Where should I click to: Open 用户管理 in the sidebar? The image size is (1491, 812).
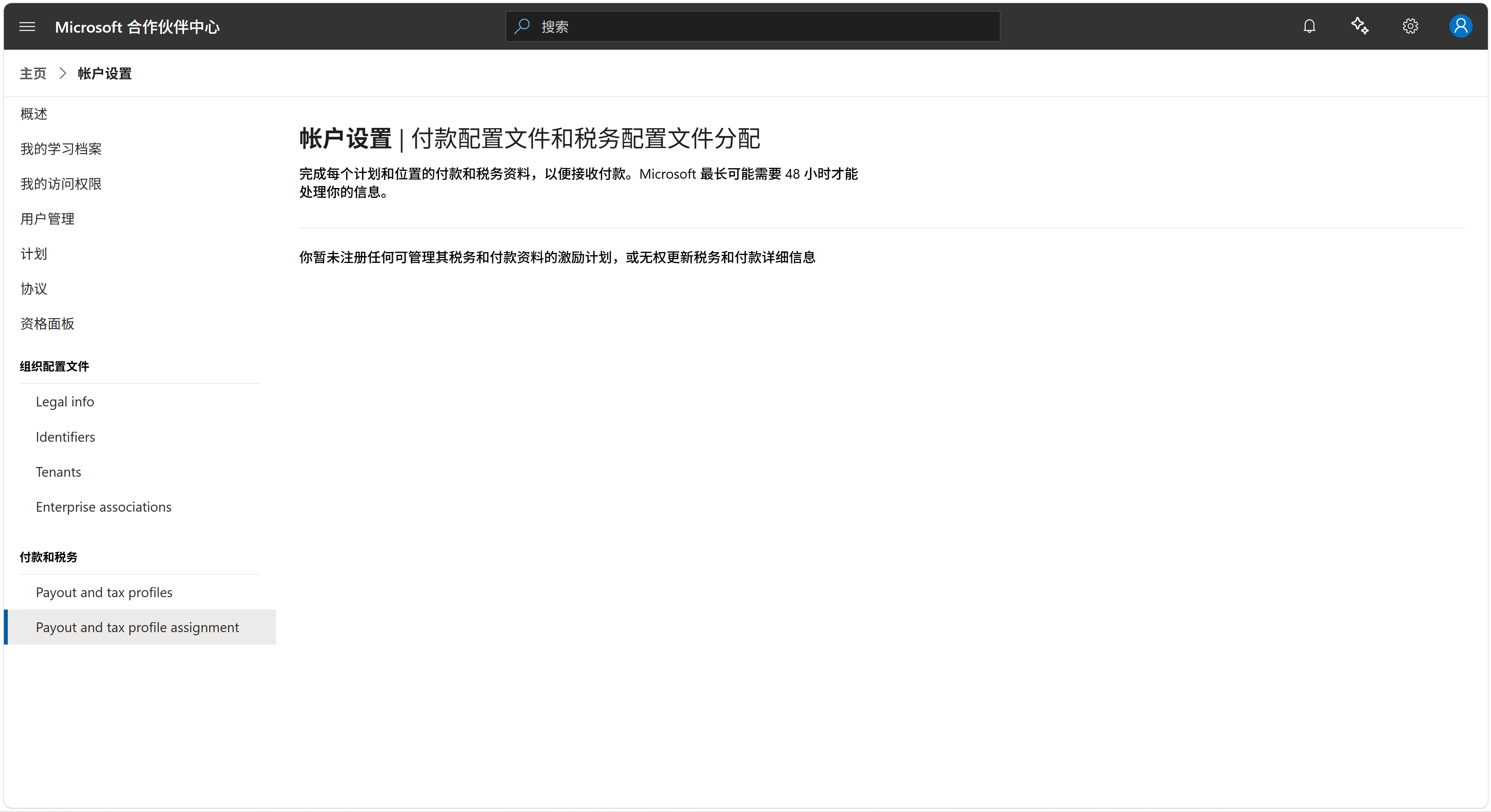click(x=47, y=219)
